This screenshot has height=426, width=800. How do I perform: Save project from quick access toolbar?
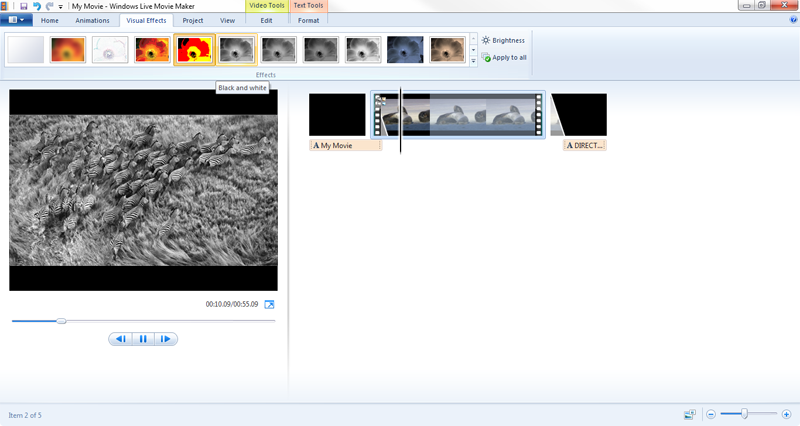pos(23,6)
